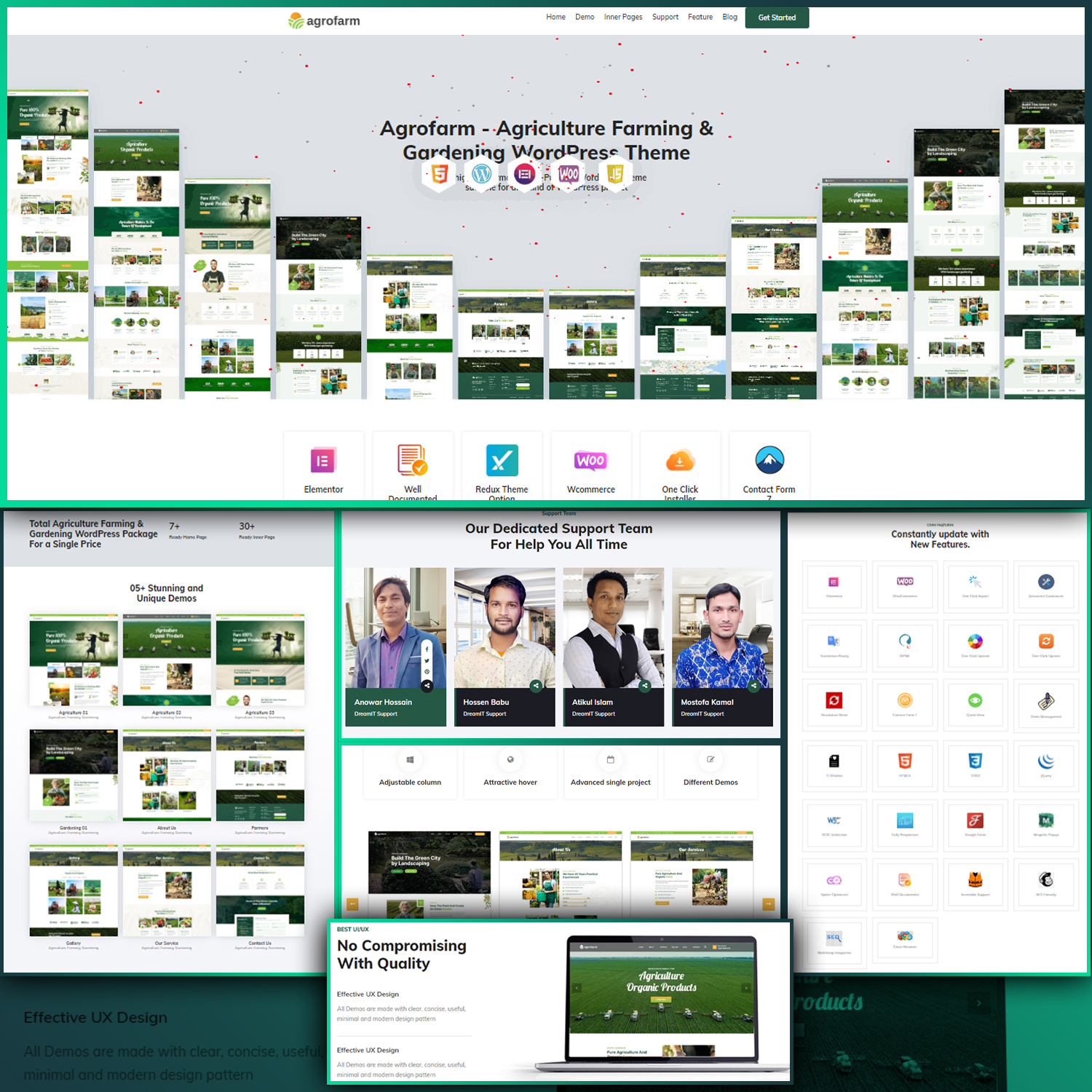Open Mostofa Kamal's name link
The image size is (1092, 1092).
click(707, 702)
